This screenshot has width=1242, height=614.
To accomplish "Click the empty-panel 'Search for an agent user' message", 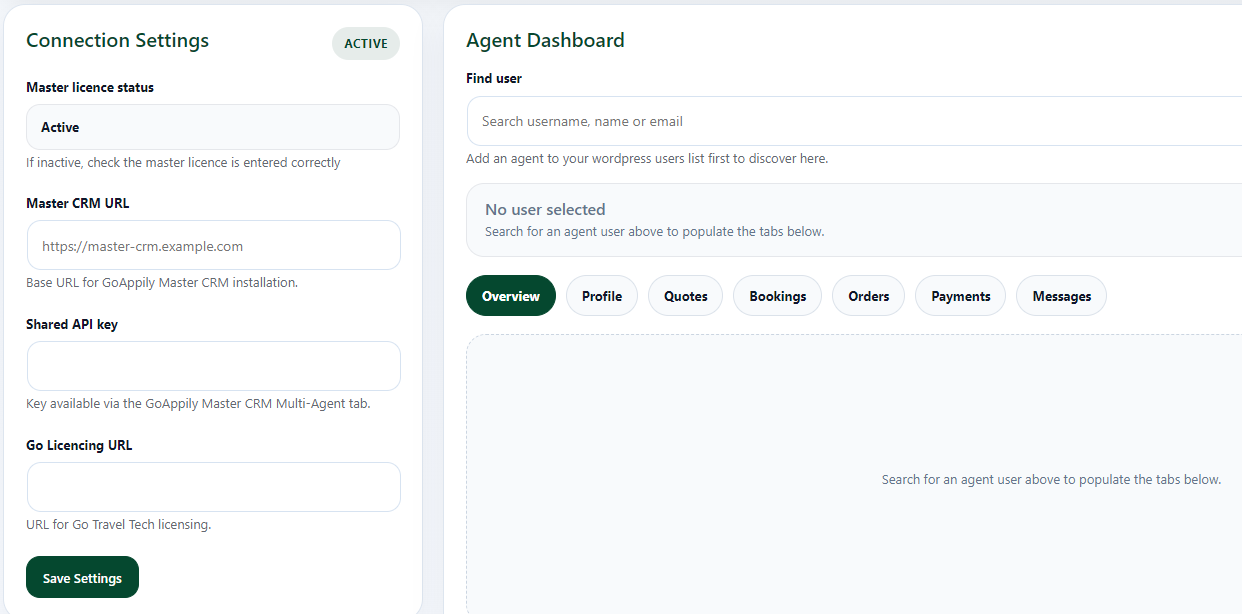I will pyautogui.click(x=1051, y=480).
